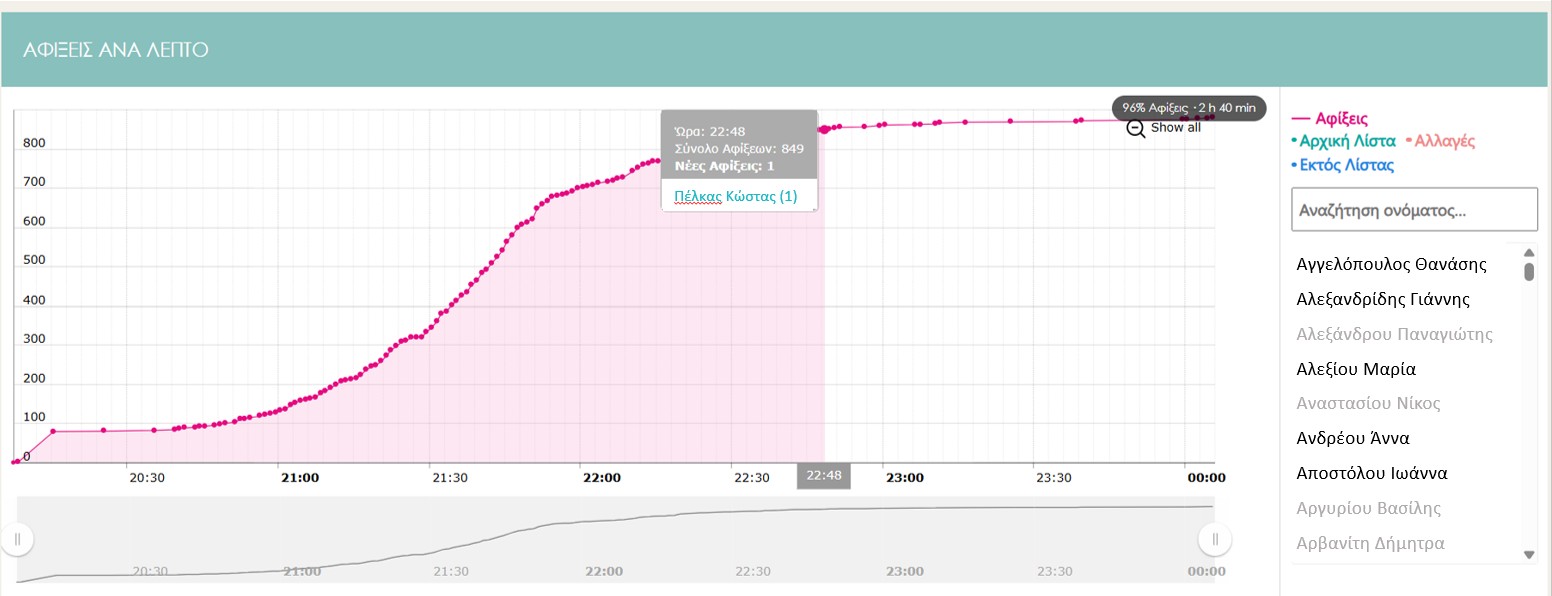Select Ανδρέου Άννα in the list
The height and width of the screenshot is (596, 1552).
(1352, 438)
